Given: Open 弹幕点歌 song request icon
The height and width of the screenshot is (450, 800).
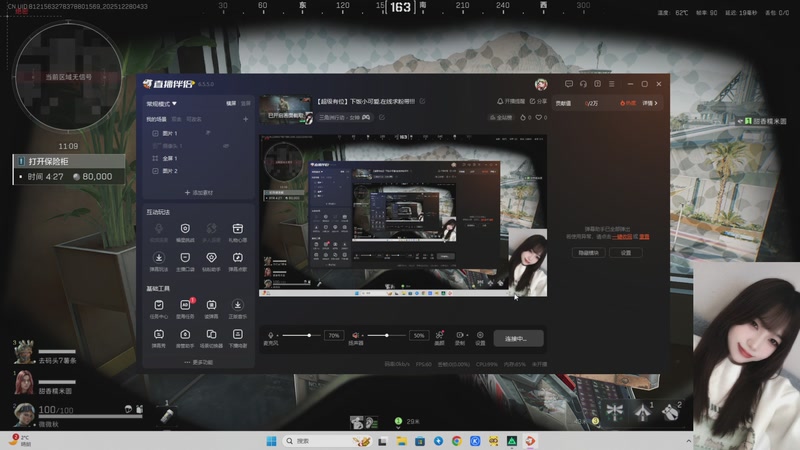Looking at the screenshot, I should (x=237, y=258).
